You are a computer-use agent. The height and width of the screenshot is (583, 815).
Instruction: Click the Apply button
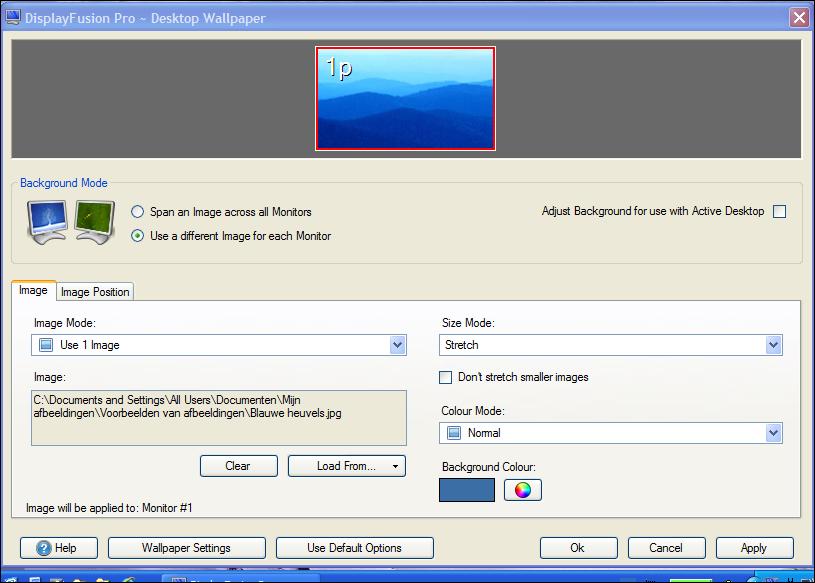pyautogui.click(x=753, y=548)
